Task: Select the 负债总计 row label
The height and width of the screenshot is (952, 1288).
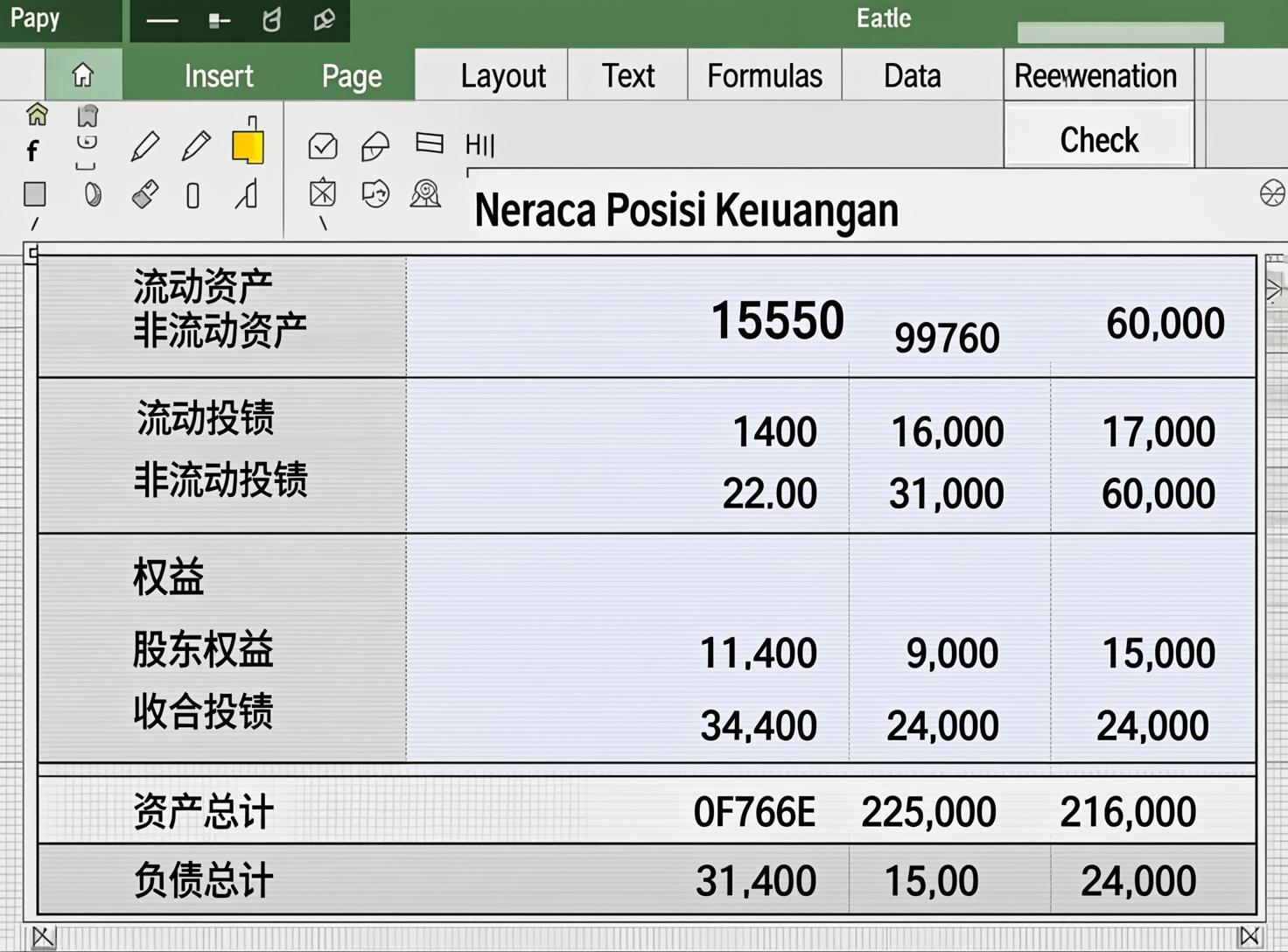Action: [203, 880]
